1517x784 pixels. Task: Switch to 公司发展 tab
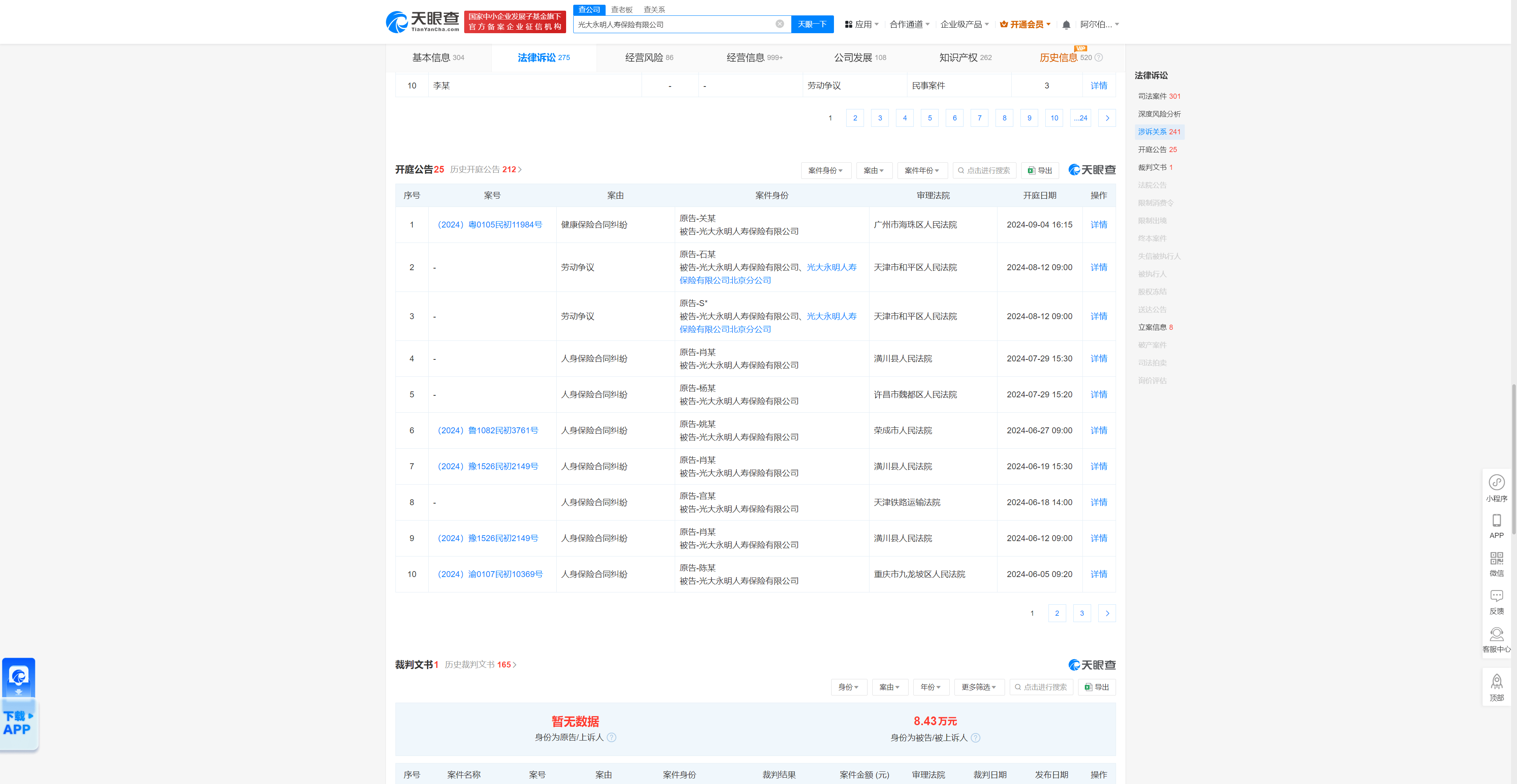860,58
